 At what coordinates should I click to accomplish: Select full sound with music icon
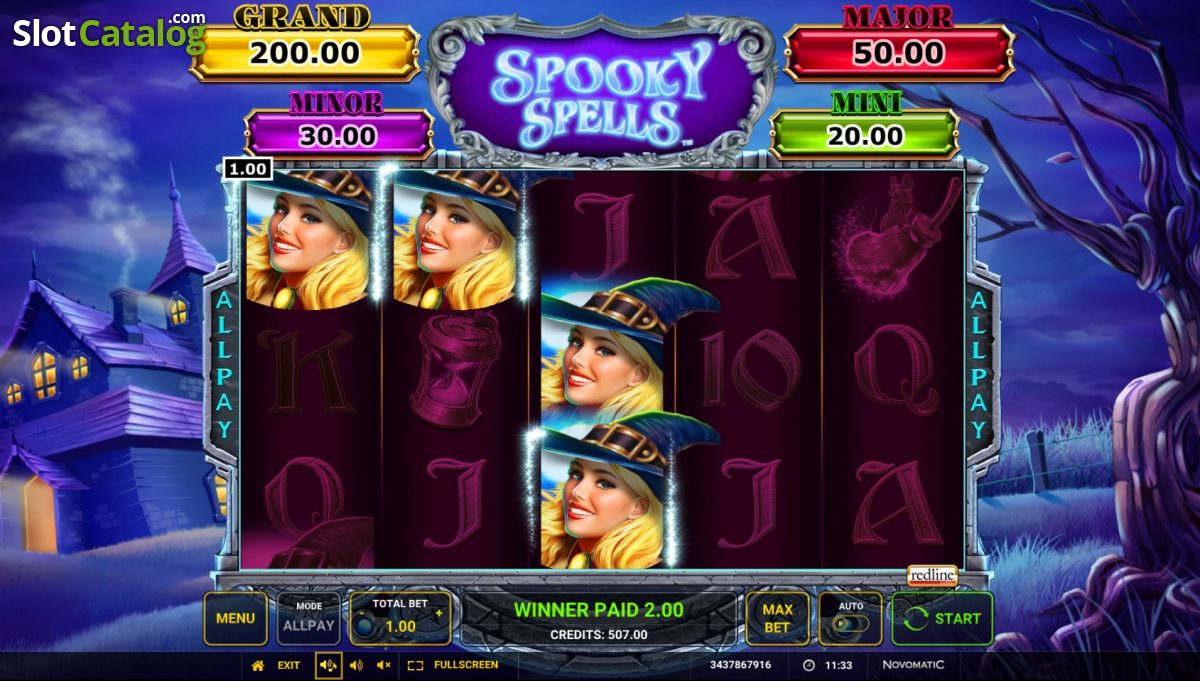tap(328, 665)
